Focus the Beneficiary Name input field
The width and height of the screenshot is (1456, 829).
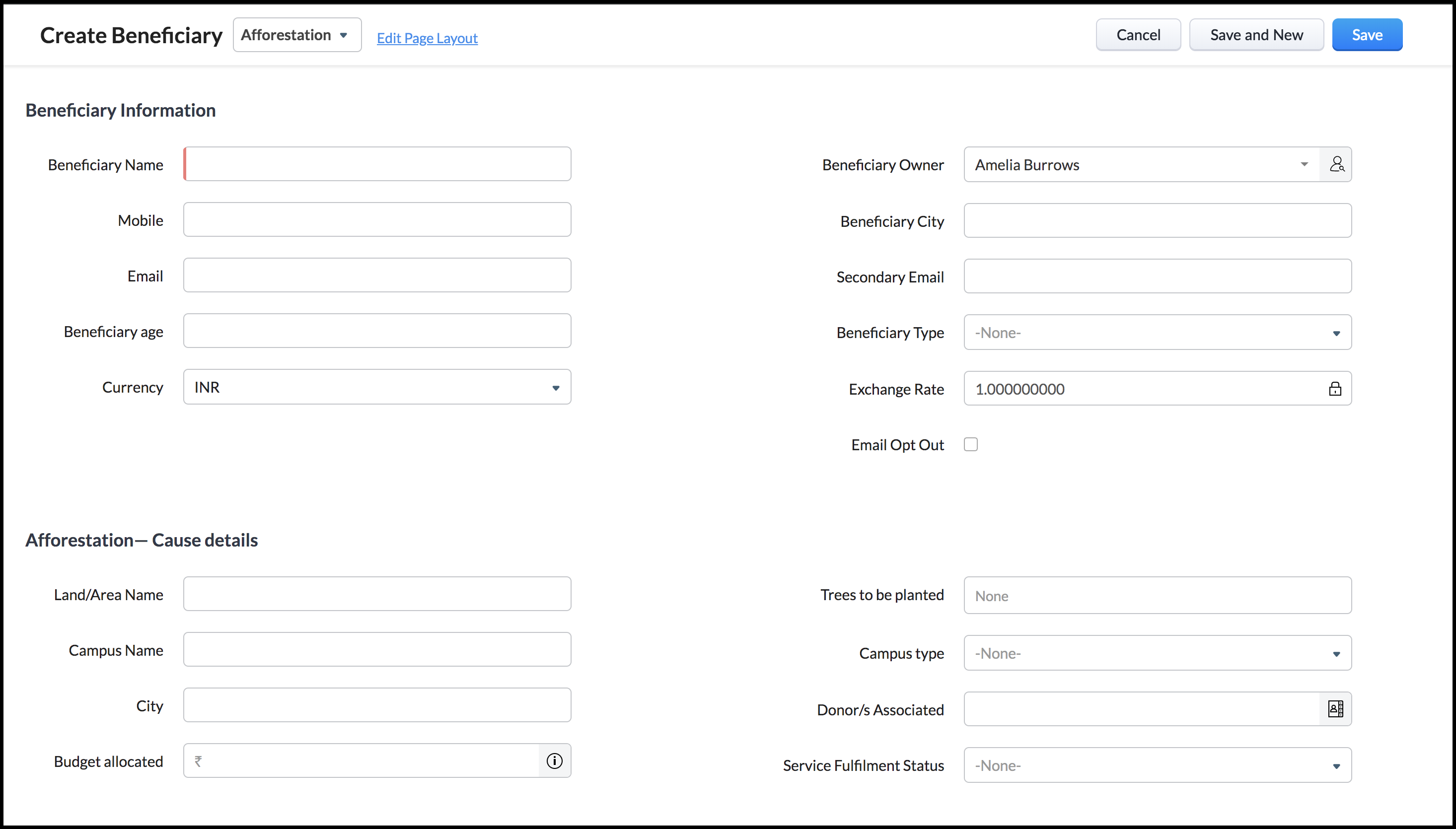[378, 164]
